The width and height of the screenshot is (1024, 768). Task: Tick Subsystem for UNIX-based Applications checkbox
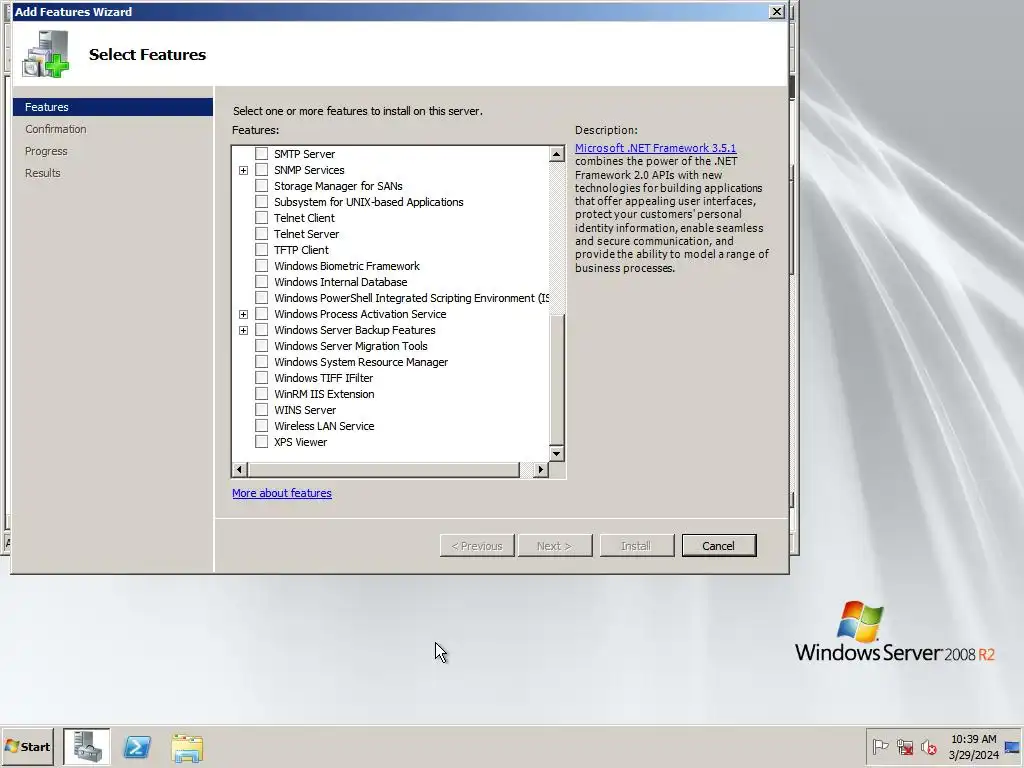(x=261, y=202)
